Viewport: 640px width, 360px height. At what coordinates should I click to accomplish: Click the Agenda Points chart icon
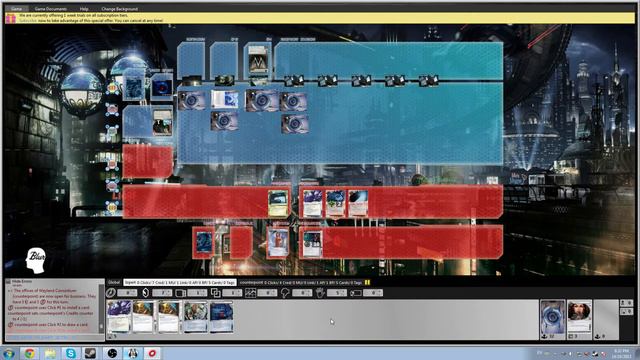[250, 293]
